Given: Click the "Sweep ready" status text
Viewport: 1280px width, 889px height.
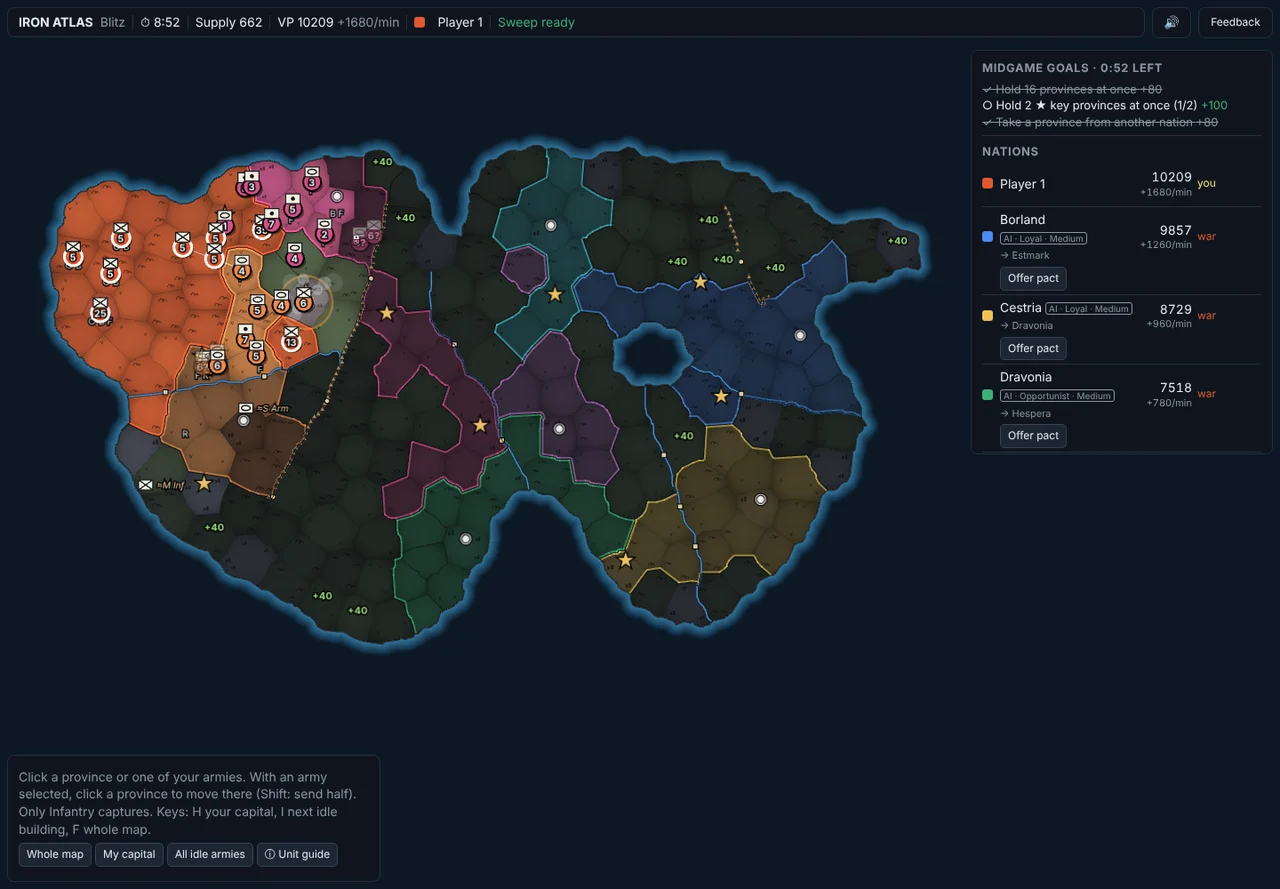Looking at the screenshot, I should [x=536, y=22].
